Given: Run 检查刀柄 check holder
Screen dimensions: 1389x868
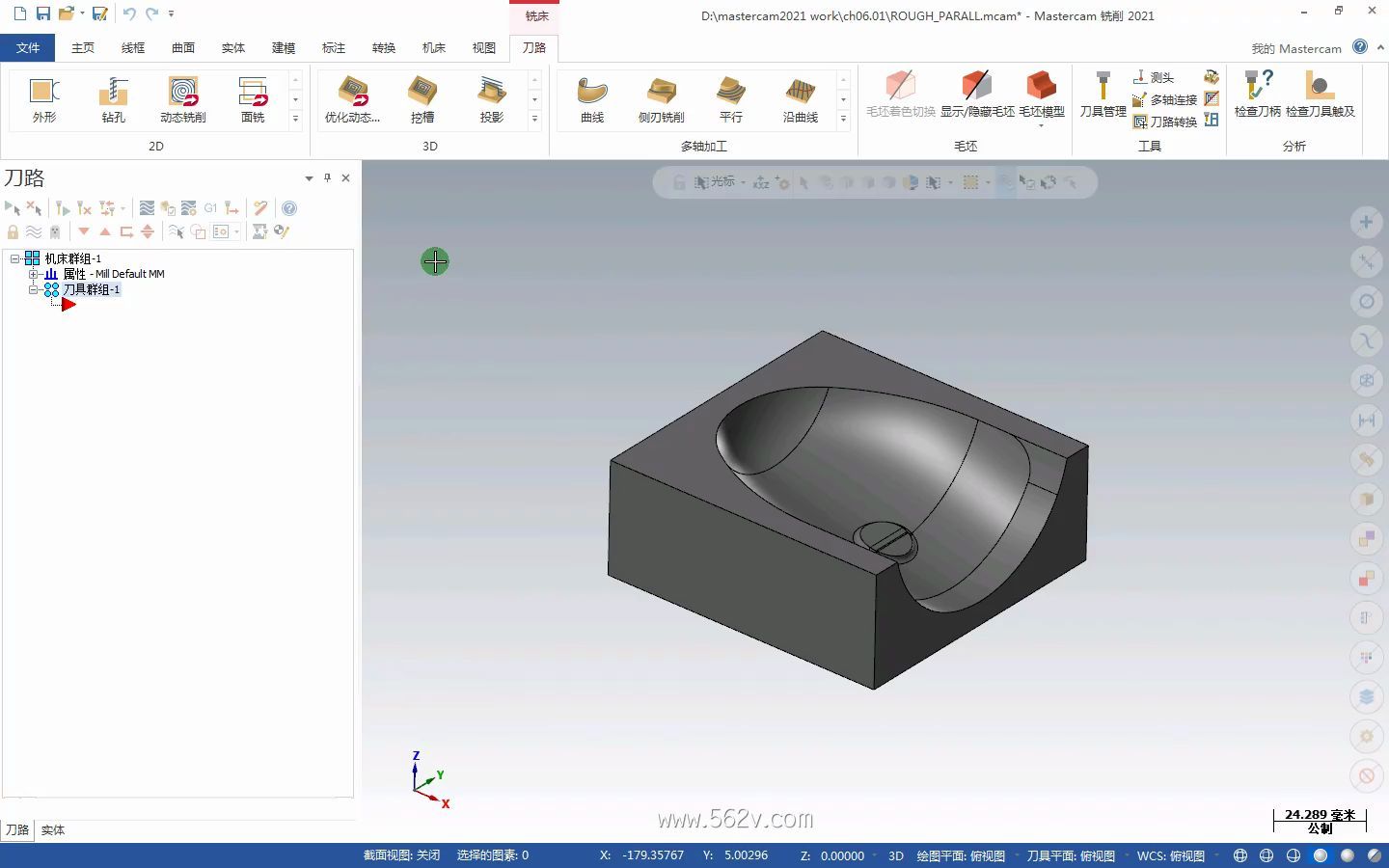Looking at the screenshot, I should click(x=1258, y=95).
